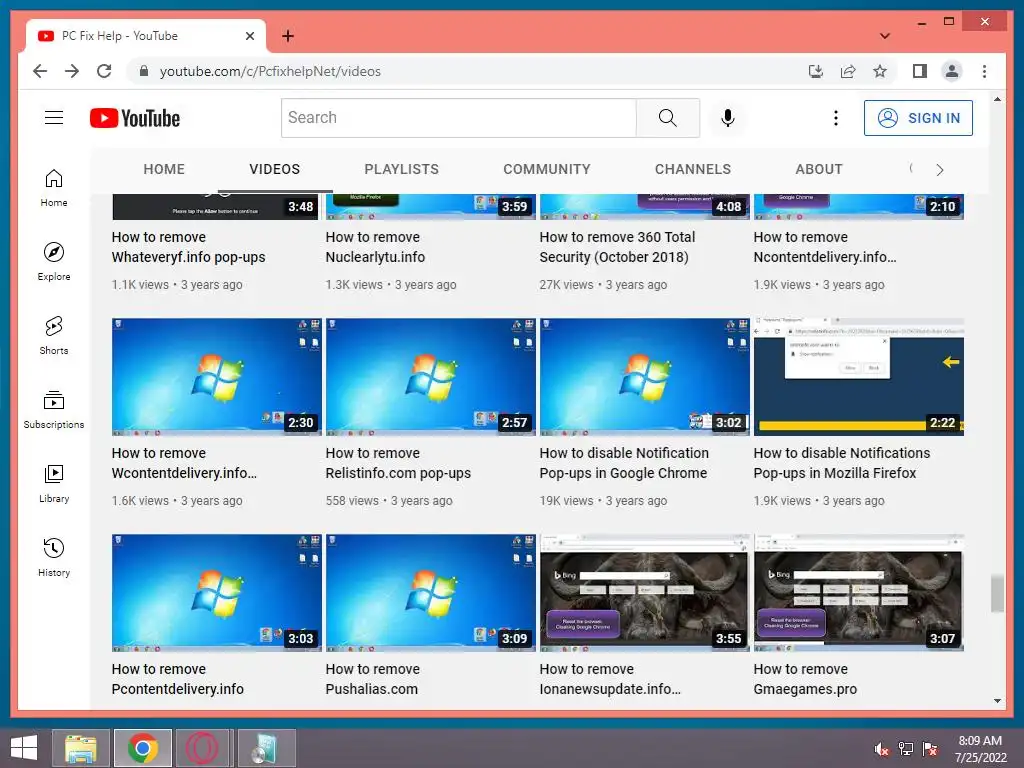1024x768 pixels.
Task: Open Opera browser from taskbar
Action: [x=202, y=748]
